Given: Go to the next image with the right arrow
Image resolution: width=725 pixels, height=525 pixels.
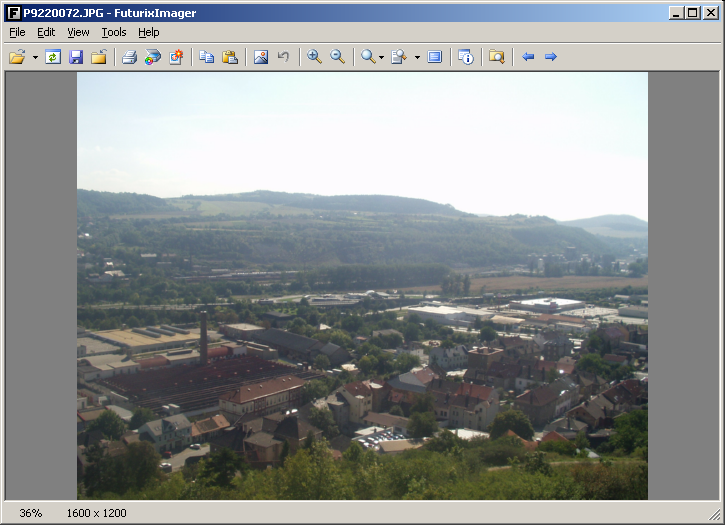Looking at the screenshot, I should click(x=550, y=57).
